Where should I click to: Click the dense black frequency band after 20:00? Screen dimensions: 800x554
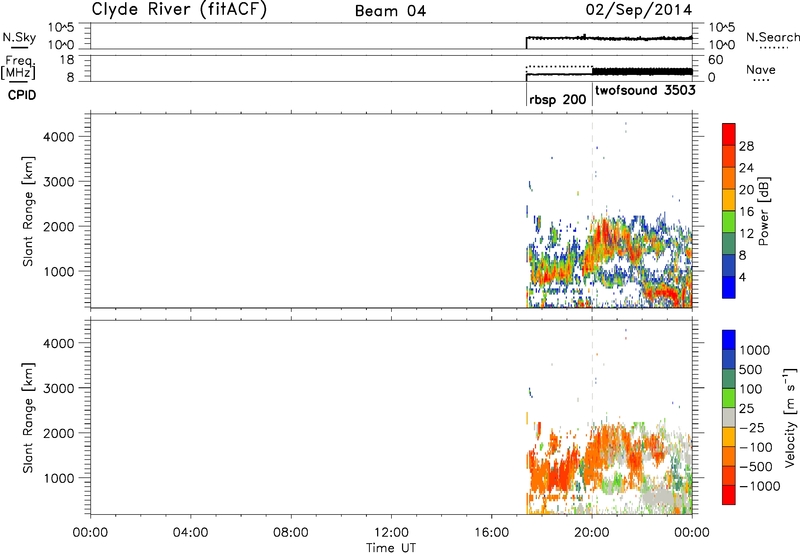(642, 71)
